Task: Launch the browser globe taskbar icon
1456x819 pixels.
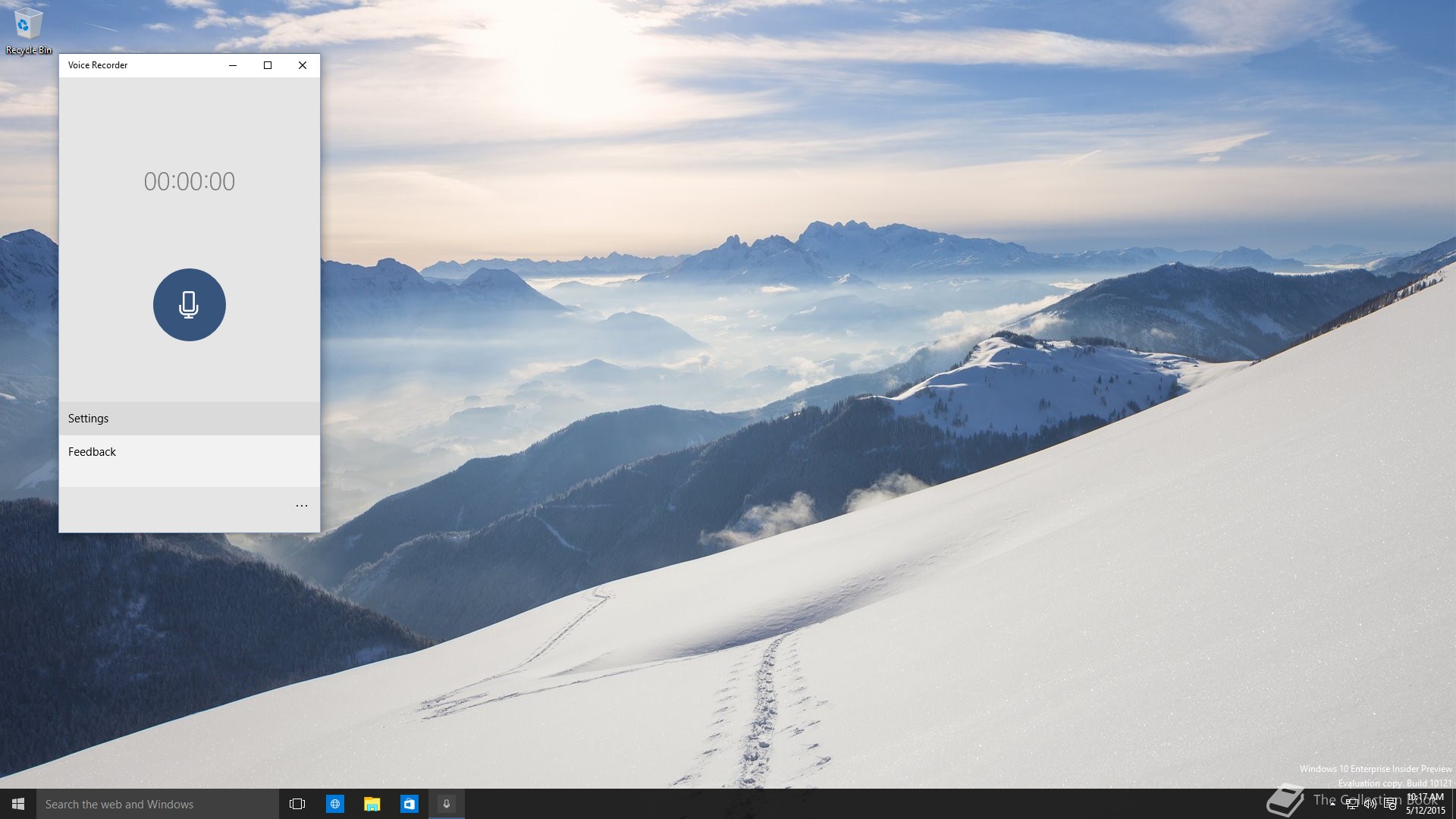Action: [x=334, y=804]
